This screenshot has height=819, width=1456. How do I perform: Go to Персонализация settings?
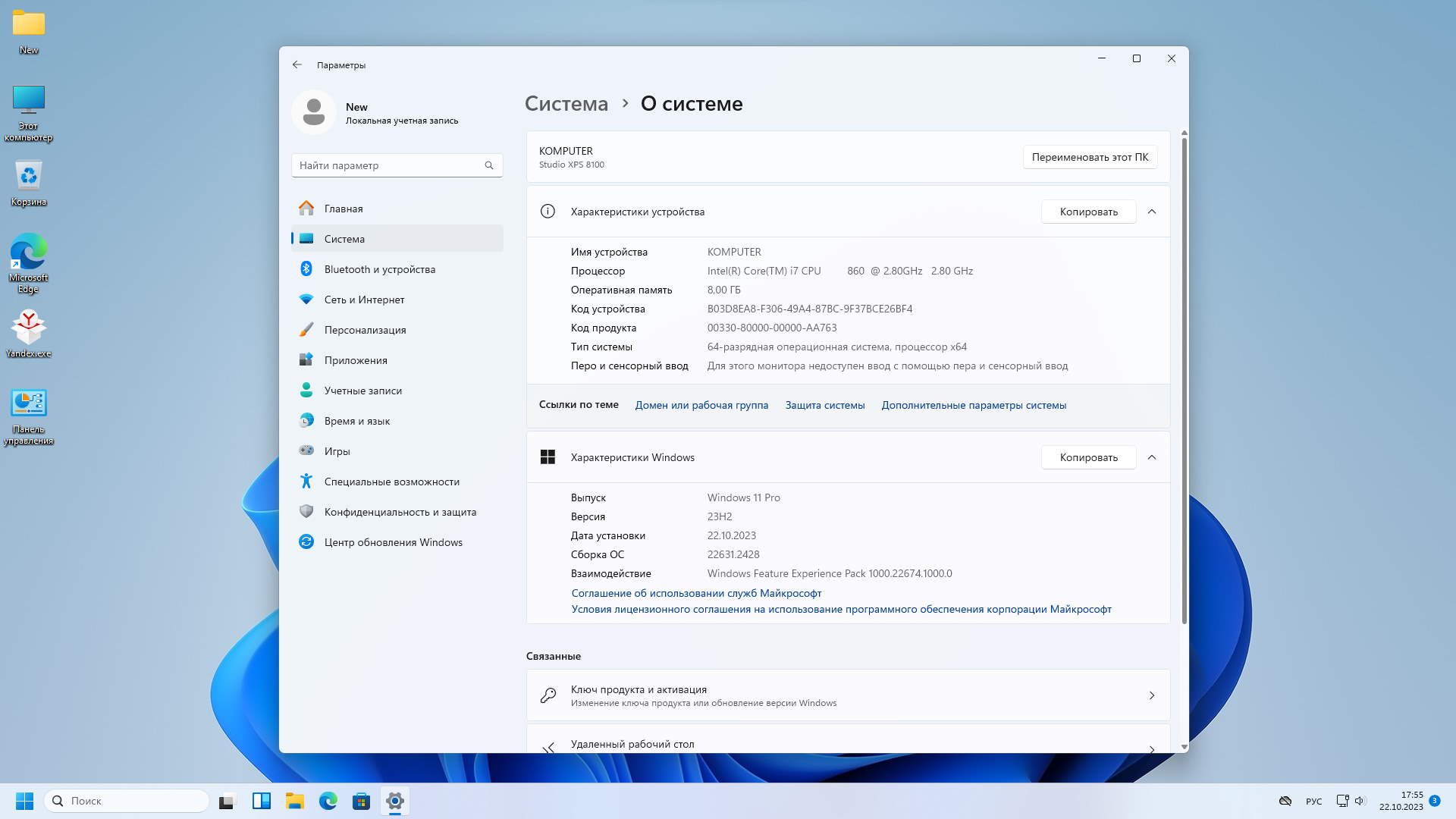coord(365,330)
